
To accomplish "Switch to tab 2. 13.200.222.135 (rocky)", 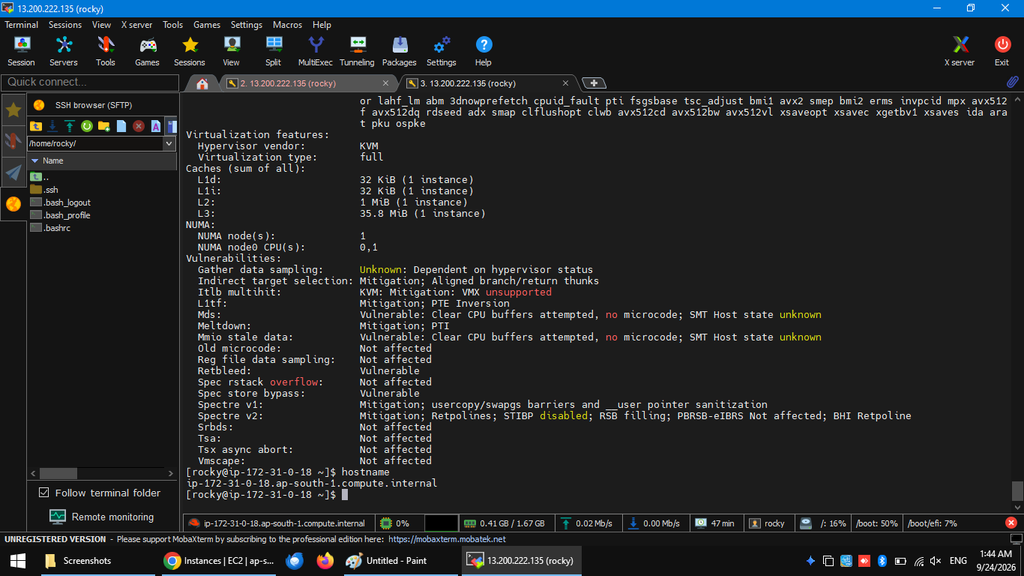I will pyautogui.click(x=288, y=84).
